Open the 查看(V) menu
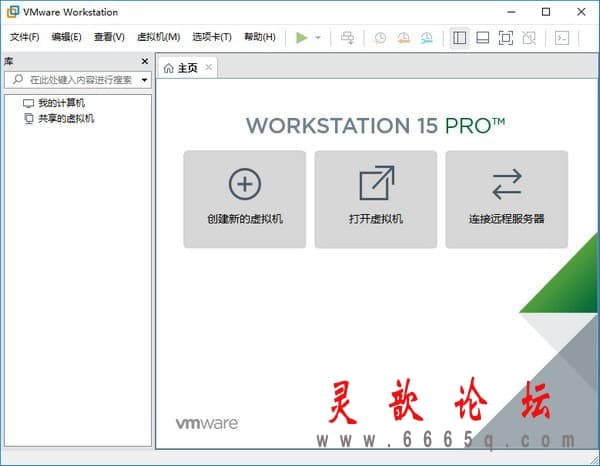This screenshot has width=600, height=466. [x=109, y=37]
